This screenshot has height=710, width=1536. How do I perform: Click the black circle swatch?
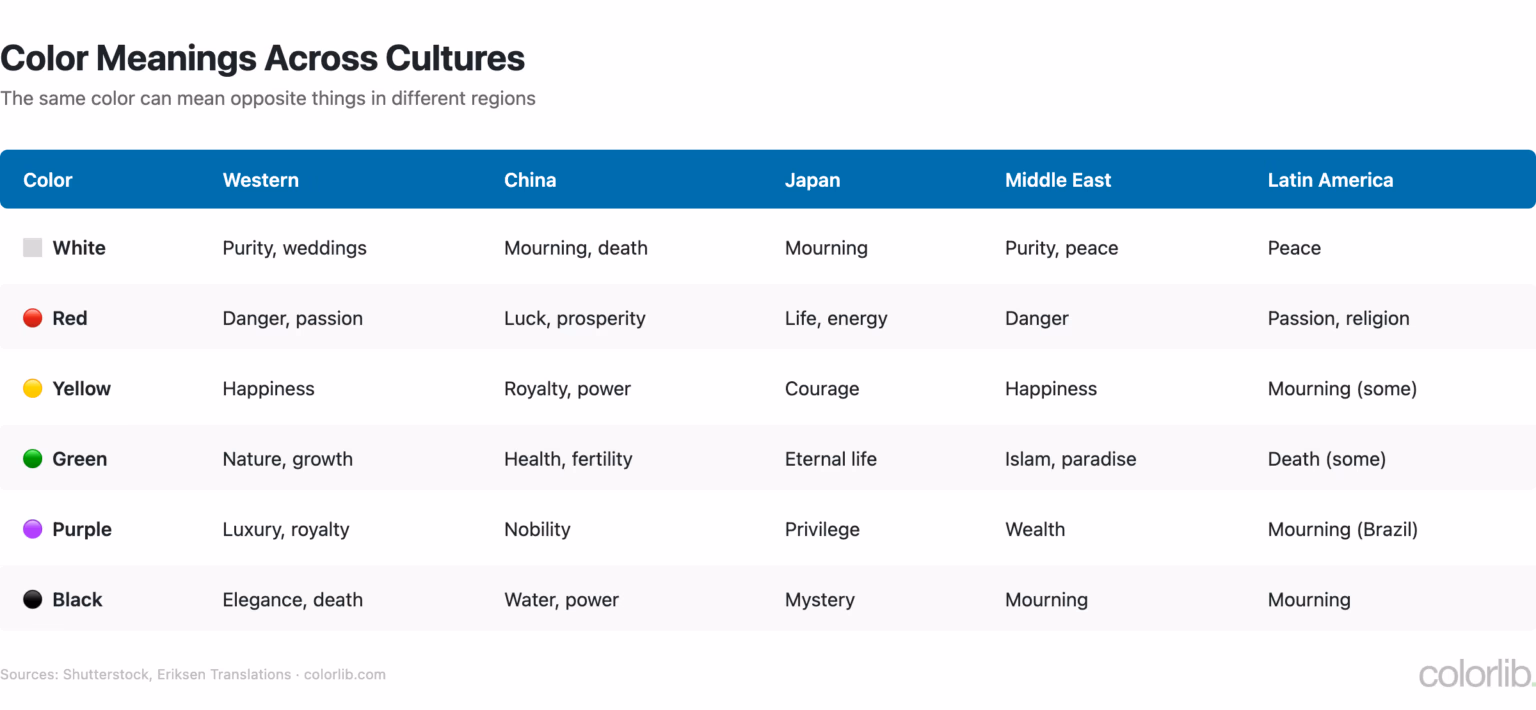[x=33, y=599]
